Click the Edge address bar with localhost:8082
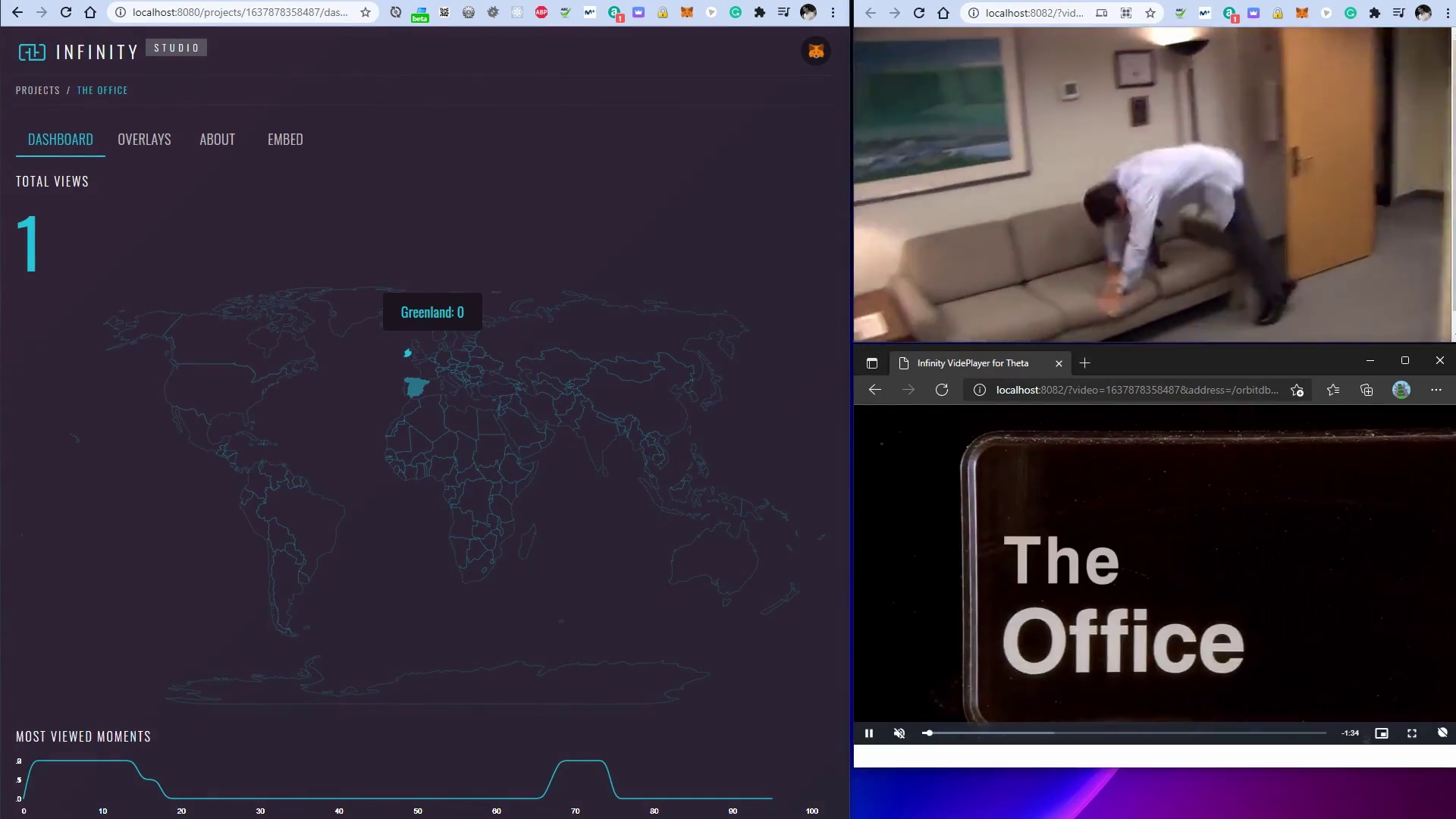Screen dimensions: 1456x819 pyautogui.click(x=1136, y=390)
